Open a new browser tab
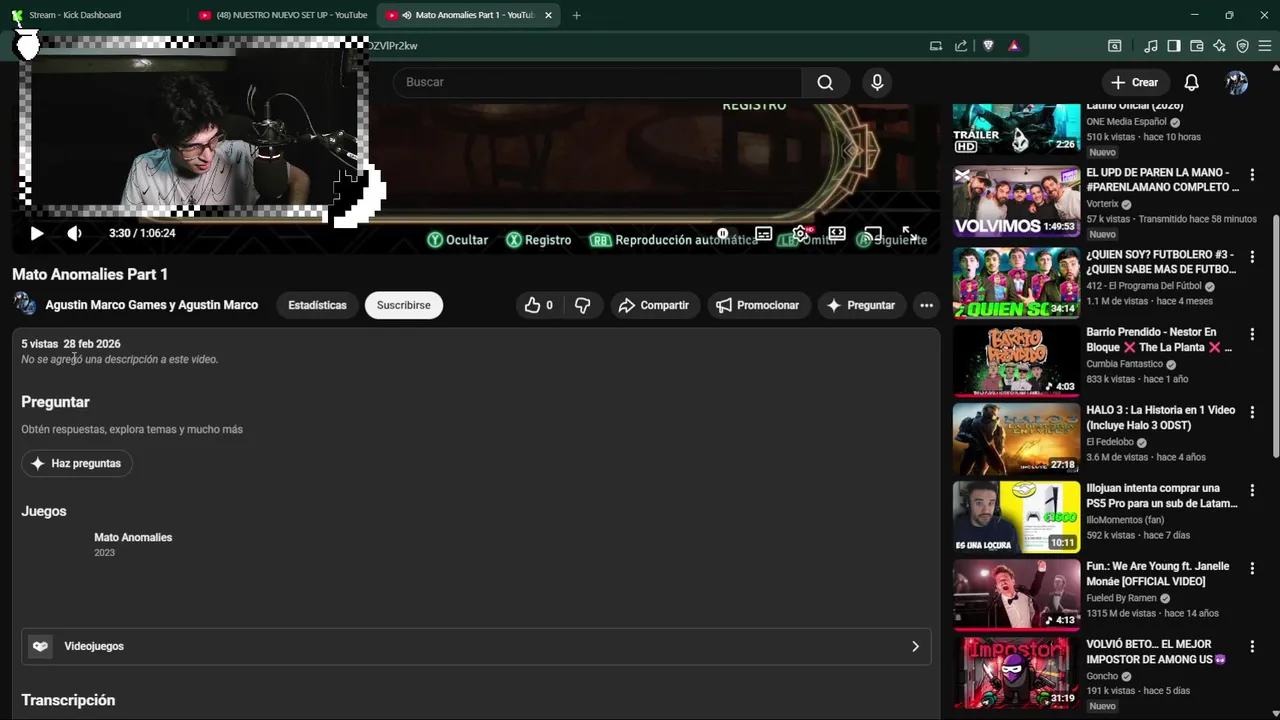Image resolution: width=1280 pixels, height=720 pixels. point(576,15)
